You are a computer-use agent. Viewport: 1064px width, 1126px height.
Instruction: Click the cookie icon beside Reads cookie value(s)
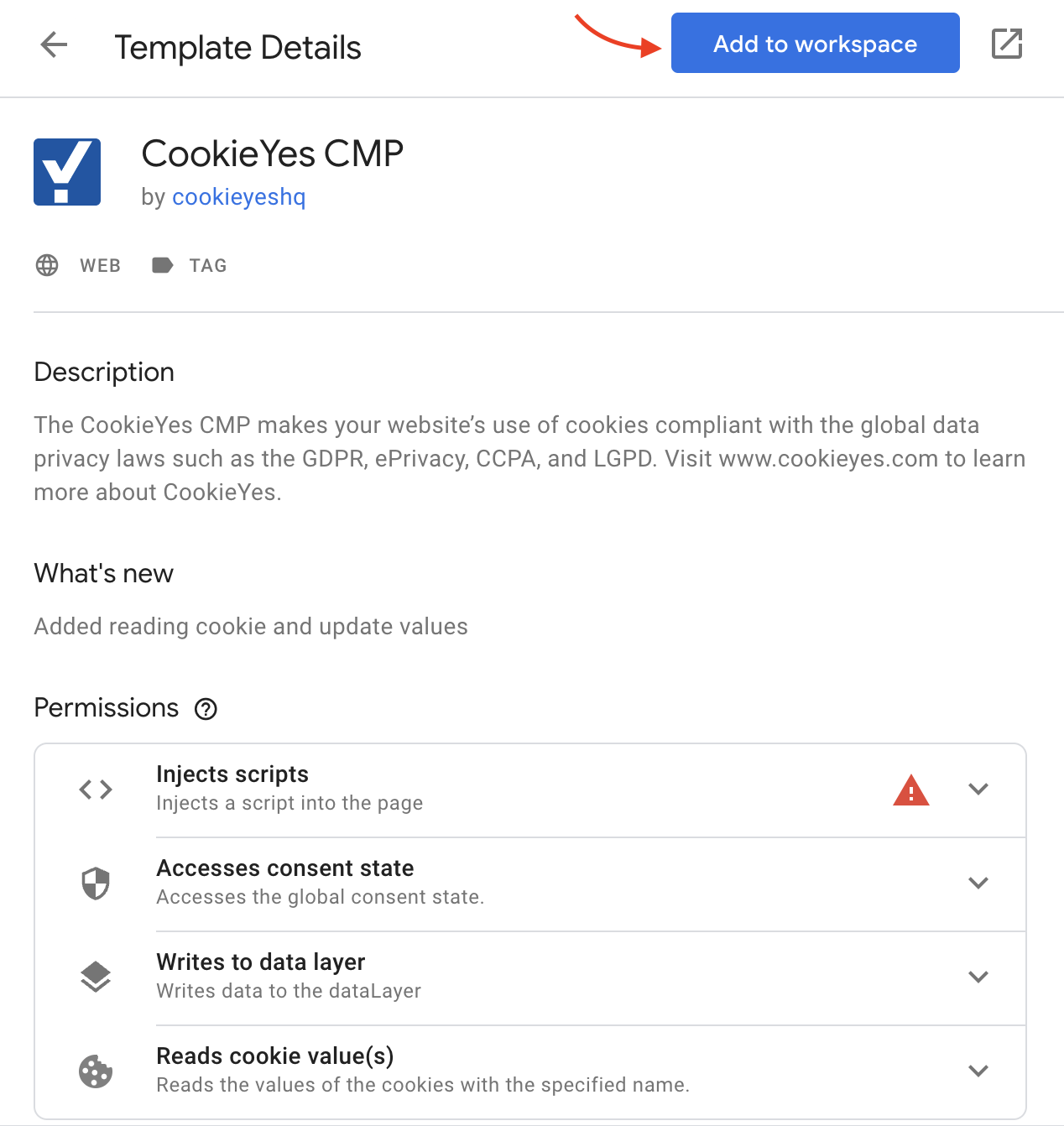[96, 1071]
